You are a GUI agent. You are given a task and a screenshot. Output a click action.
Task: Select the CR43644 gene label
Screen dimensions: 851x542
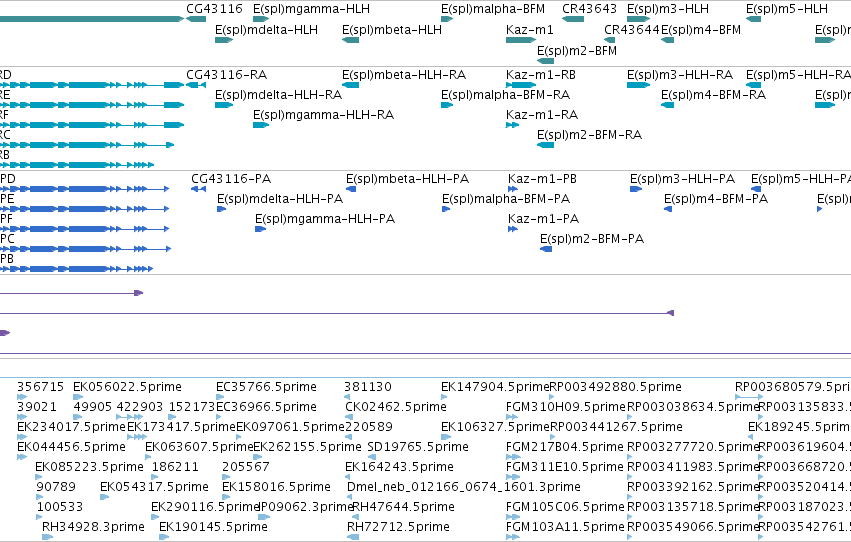pyautogui.click(x=632, y=30)
